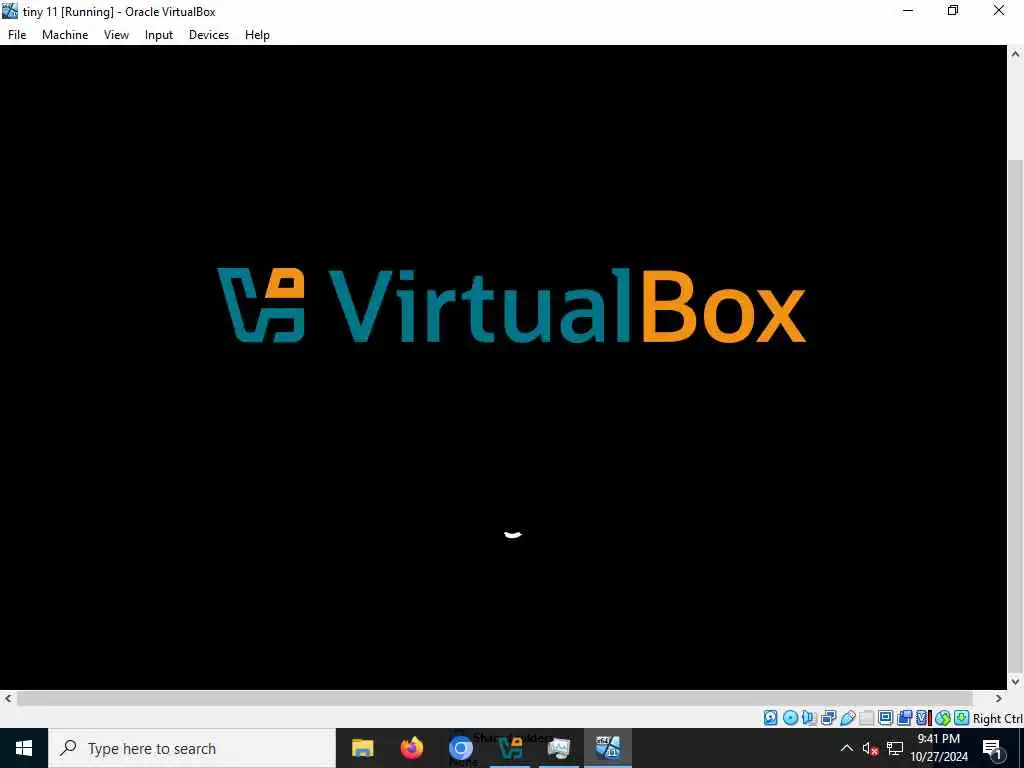1024x768 pixels.
Task: Click the muted volume tray icon
Action: point(870,748)
